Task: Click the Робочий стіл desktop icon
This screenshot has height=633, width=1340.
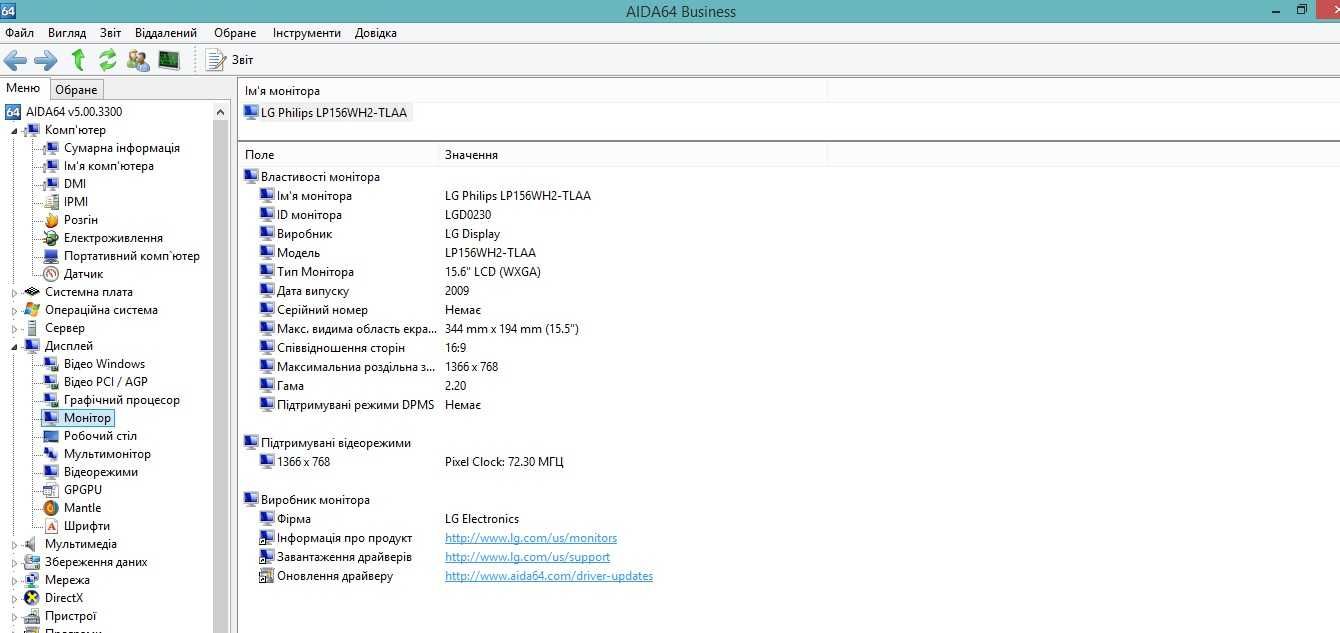Action: (x=51, y=436)
